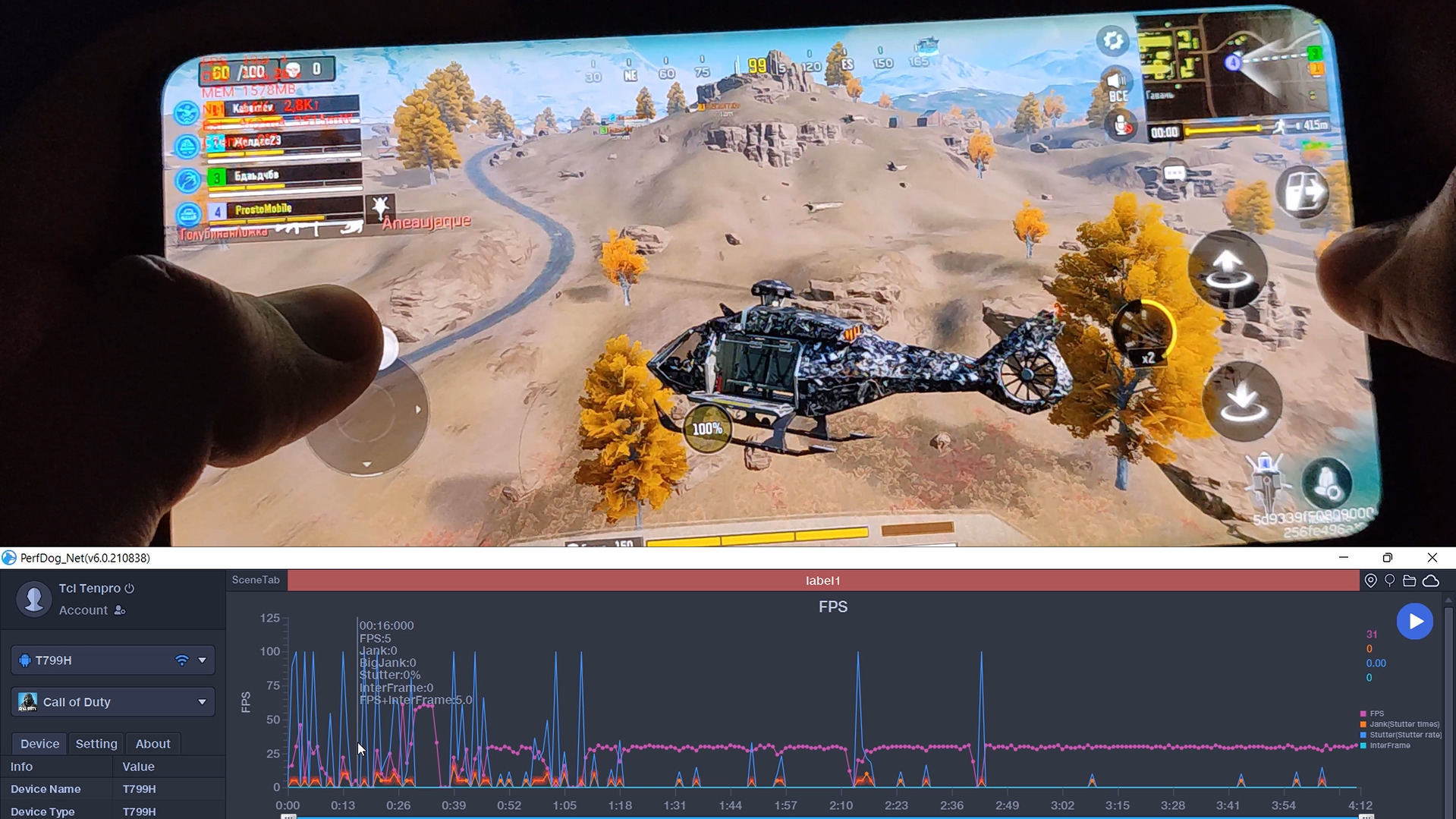
Task: Click the power icon next to Tcl Tenpro
Action: (x=129, y=588)
